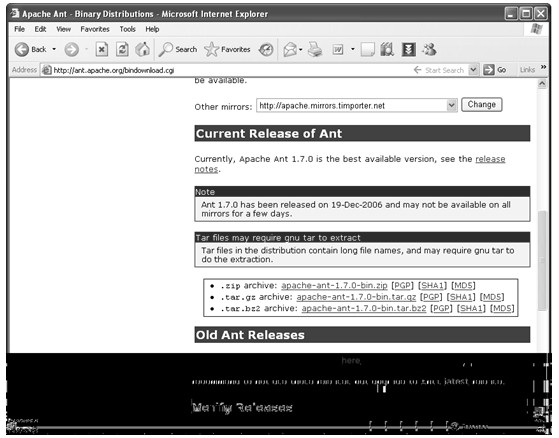559x438 pixels.
Task: Refresh the page with Refresh icon
Action: [122, 50]
